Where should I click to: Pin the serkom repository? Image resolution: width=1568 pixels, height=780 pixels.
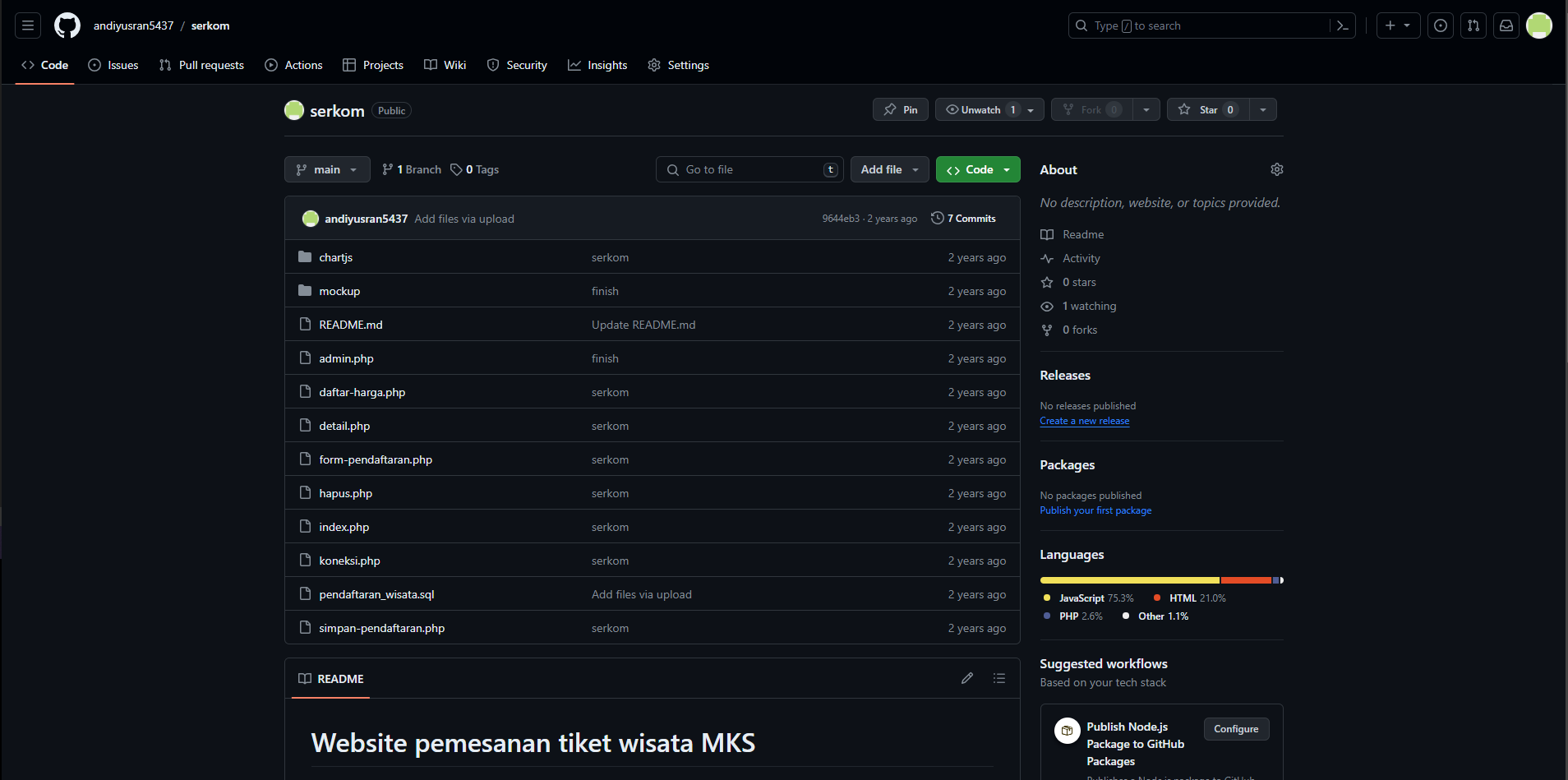point(901,109)
